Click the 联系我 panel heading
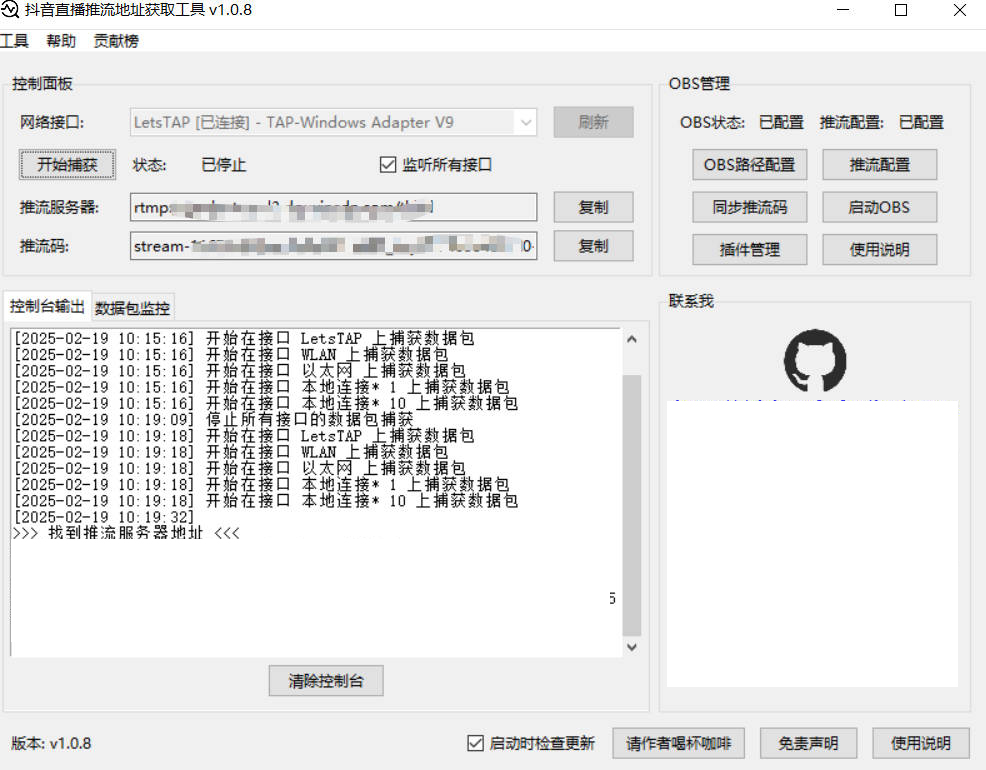 [691, 301]
